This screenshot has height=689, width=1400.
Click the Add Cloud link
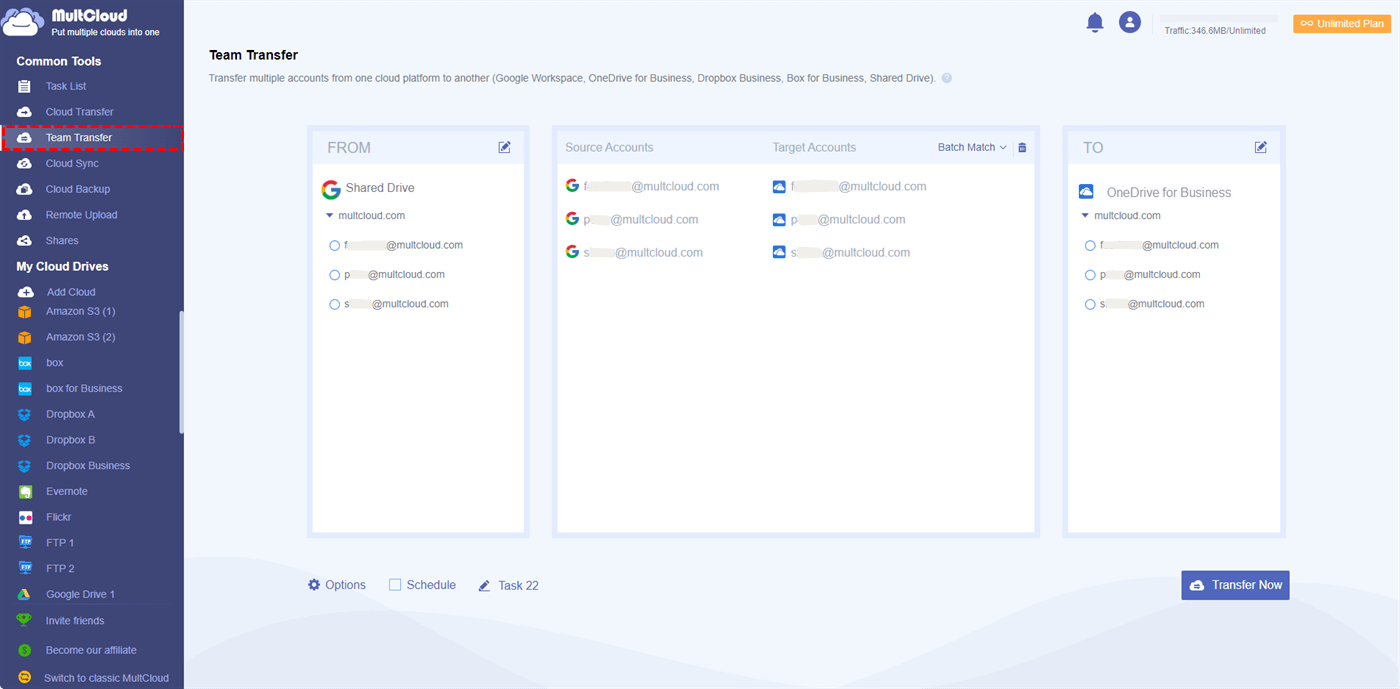[x=71, y=292]
